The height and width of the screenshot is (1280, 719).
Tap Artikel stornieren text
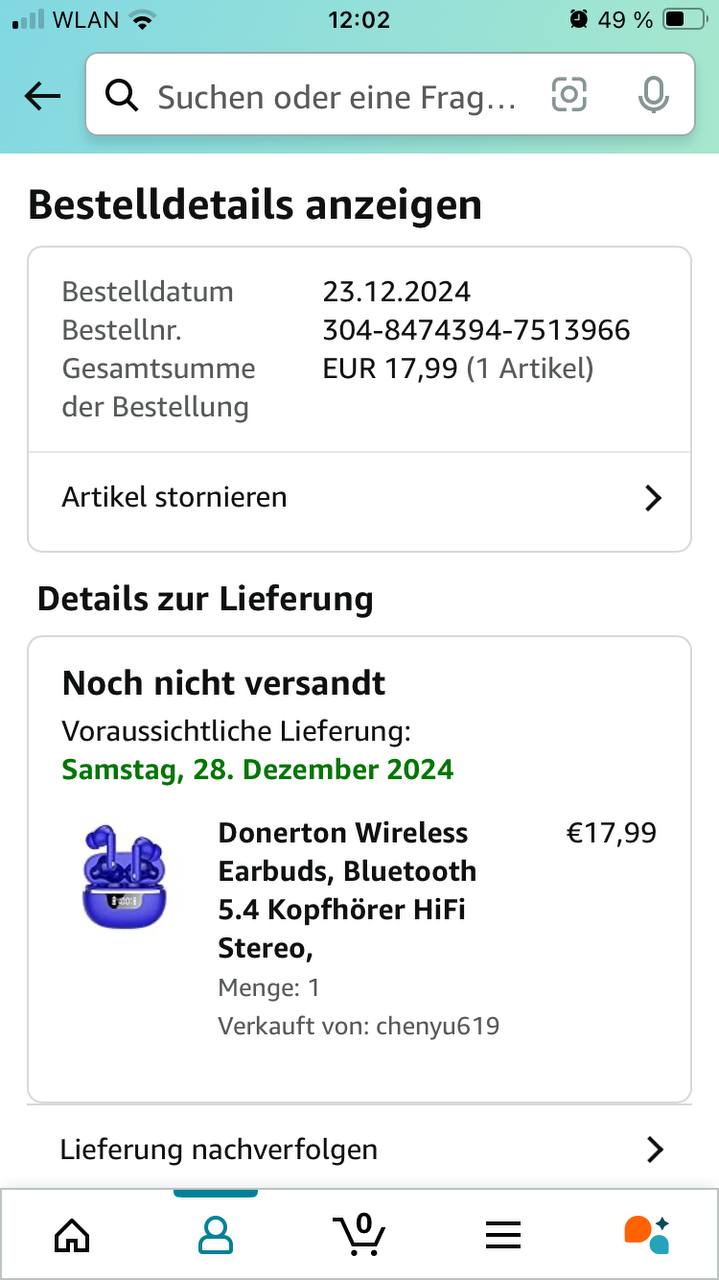174,497
